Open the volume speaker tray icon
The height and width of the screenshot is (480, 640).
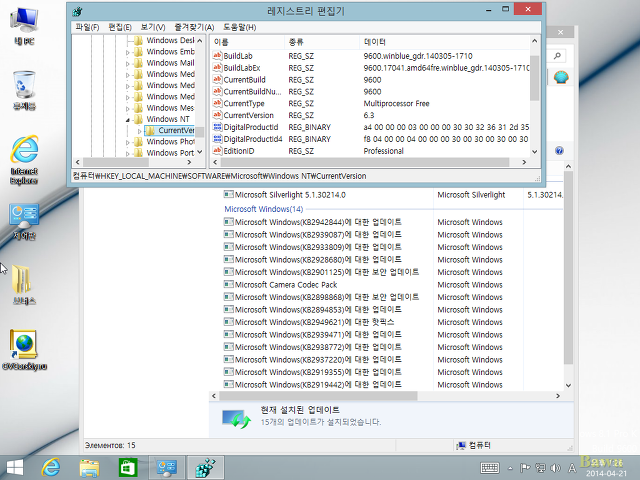(x=555, y=468)
